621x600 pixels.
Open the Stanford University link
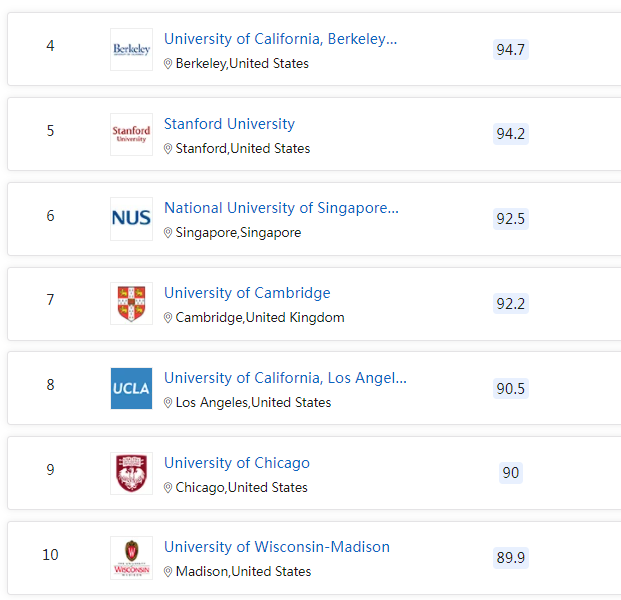click(x=229, y=124)
